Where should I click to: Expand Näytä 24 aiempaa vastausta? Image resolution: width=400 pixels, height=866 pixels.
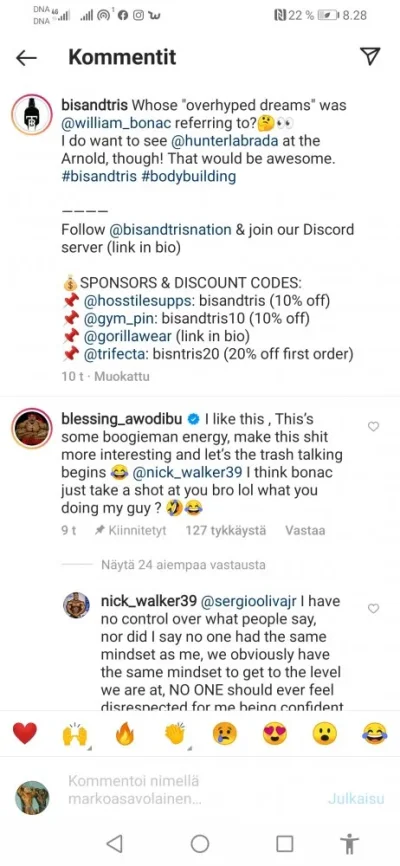click(x=183, y=565)
